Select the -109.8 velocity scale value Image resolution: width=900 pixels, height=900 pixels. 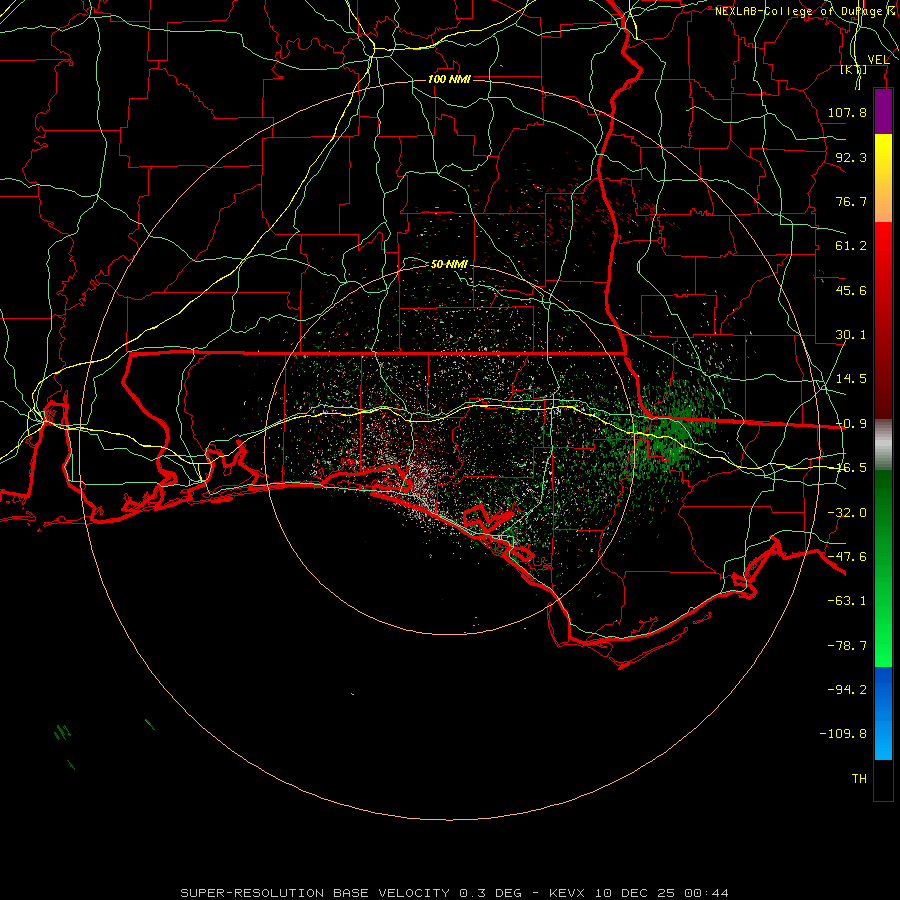[843, 734]
